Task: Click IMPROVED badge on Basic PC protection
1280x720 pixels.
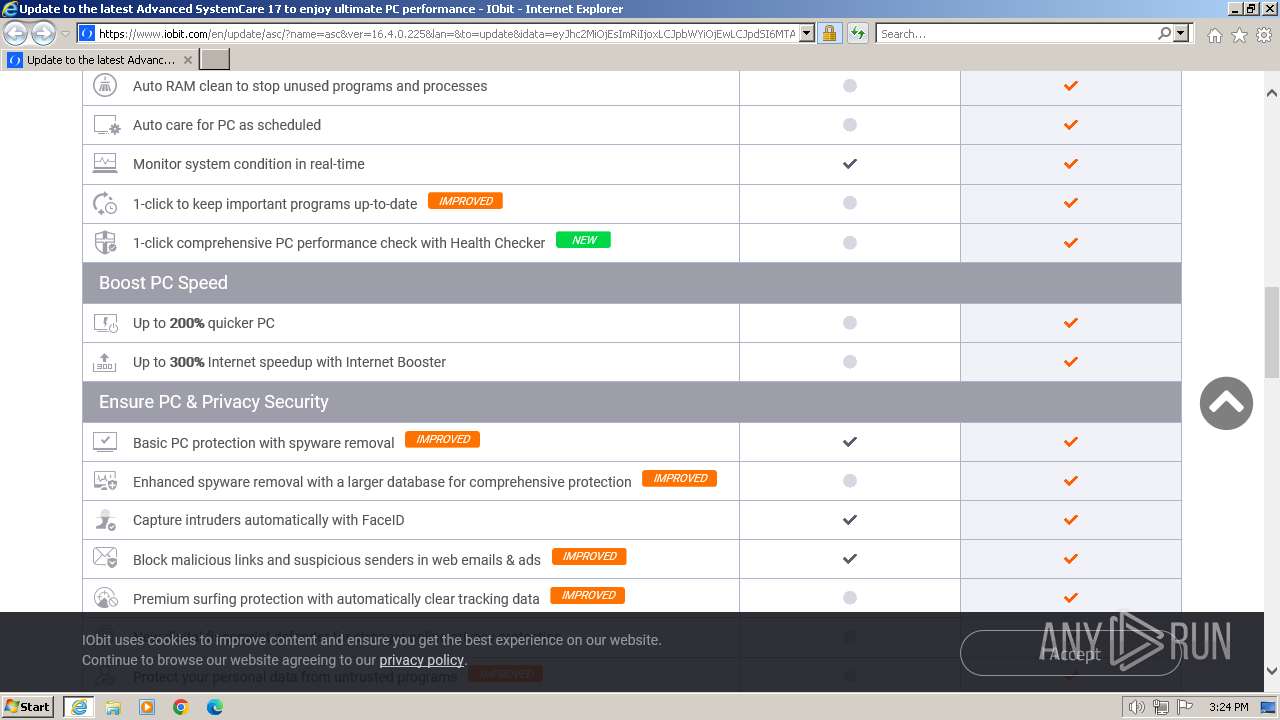Action: (x=442, y=439)
